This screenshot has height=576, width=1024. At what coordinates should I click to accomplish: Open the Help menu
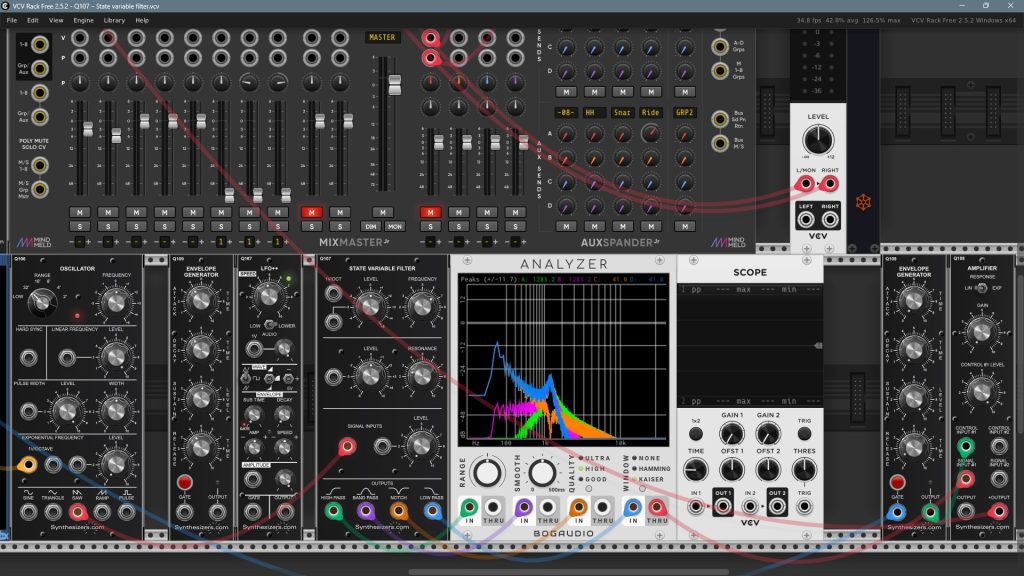[x=142, y=20]
